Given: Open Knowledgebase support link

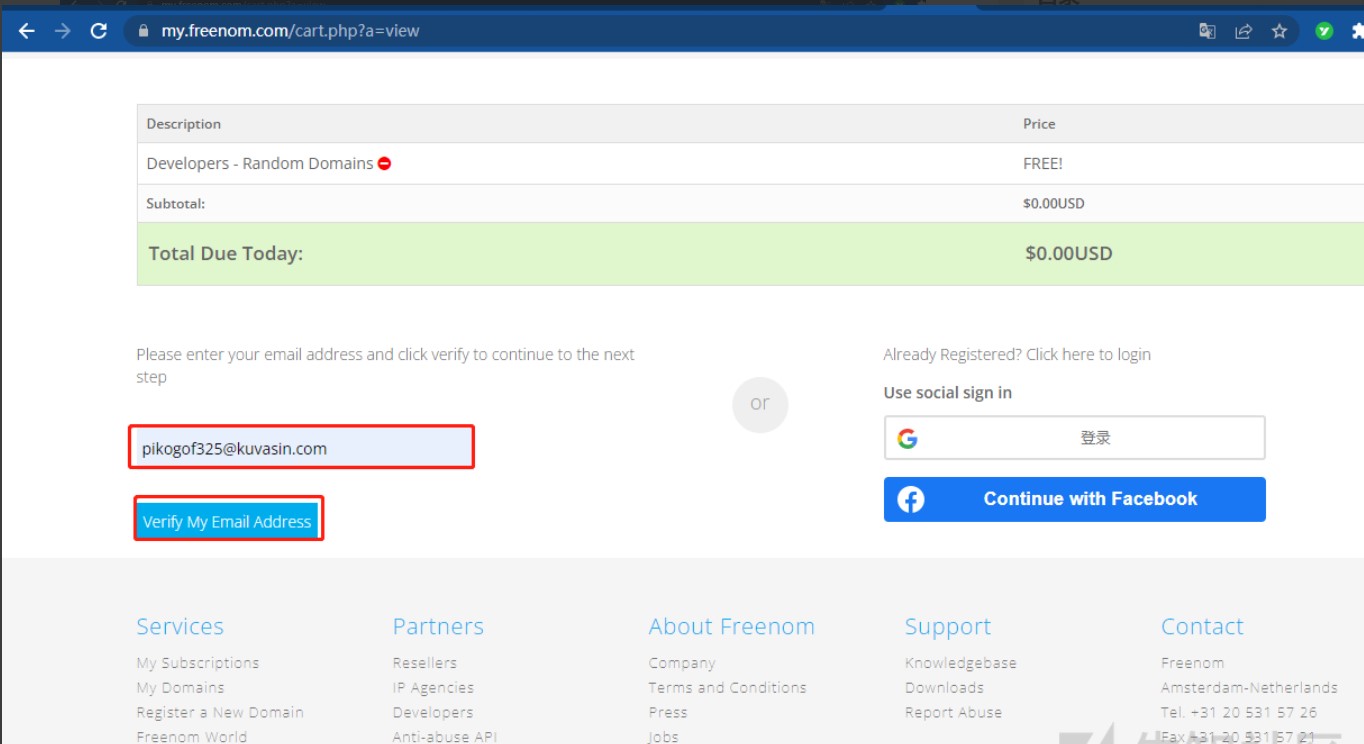Looking at the screenshot, I should click(x=961, y=663).
